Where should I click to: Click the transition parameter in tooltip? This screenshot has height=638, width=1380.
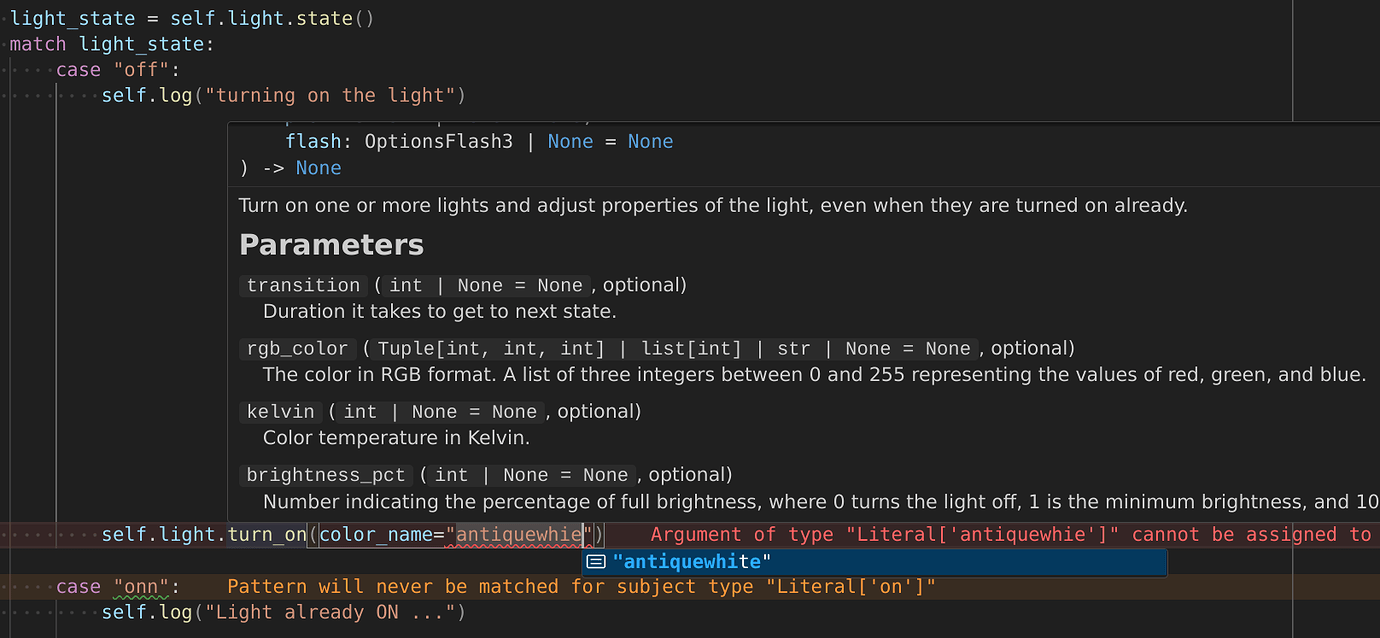[304, 286]
